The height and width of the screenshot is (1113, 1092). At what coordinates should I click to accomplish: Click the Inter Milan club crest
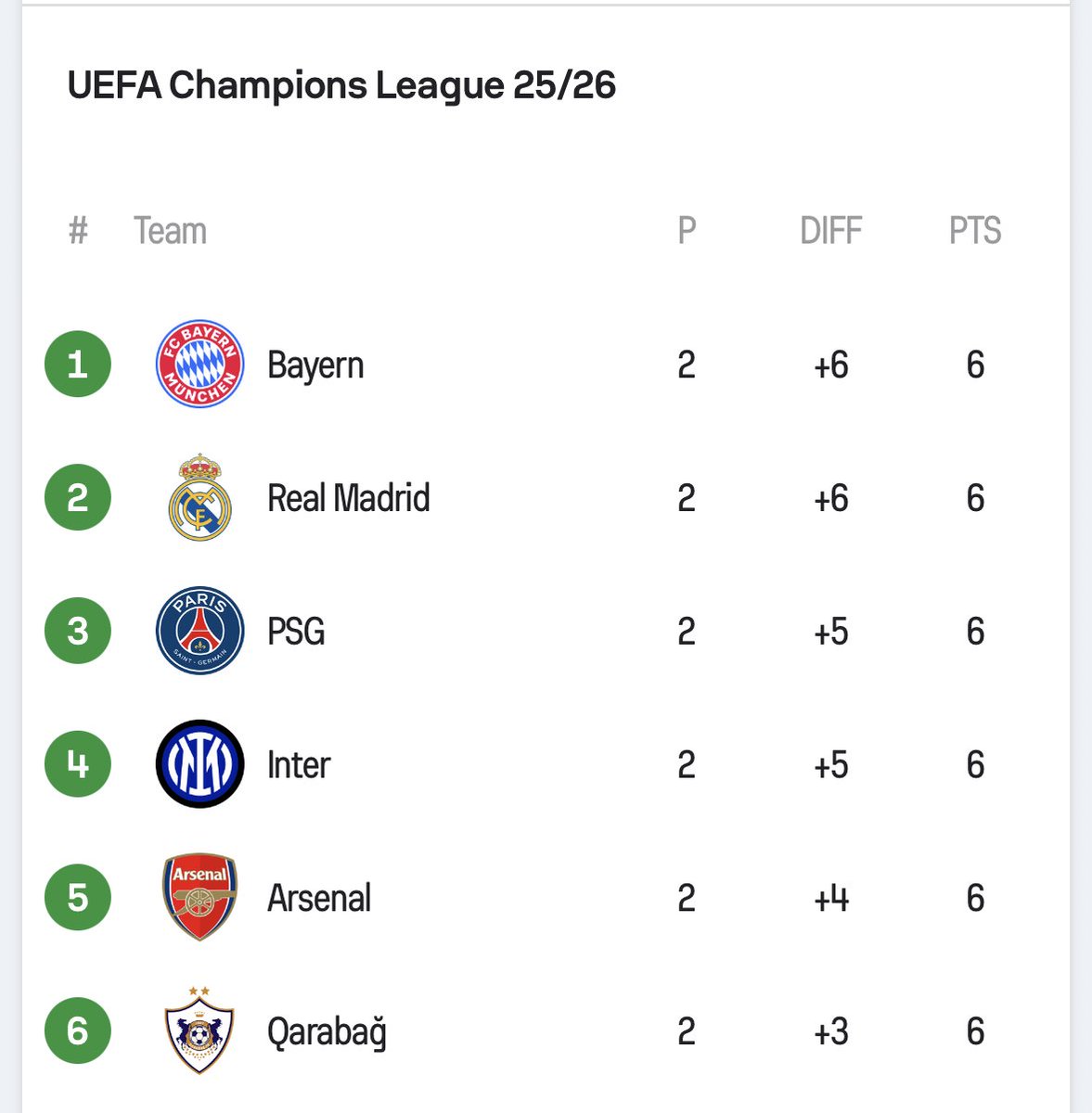tap(199, 764)
